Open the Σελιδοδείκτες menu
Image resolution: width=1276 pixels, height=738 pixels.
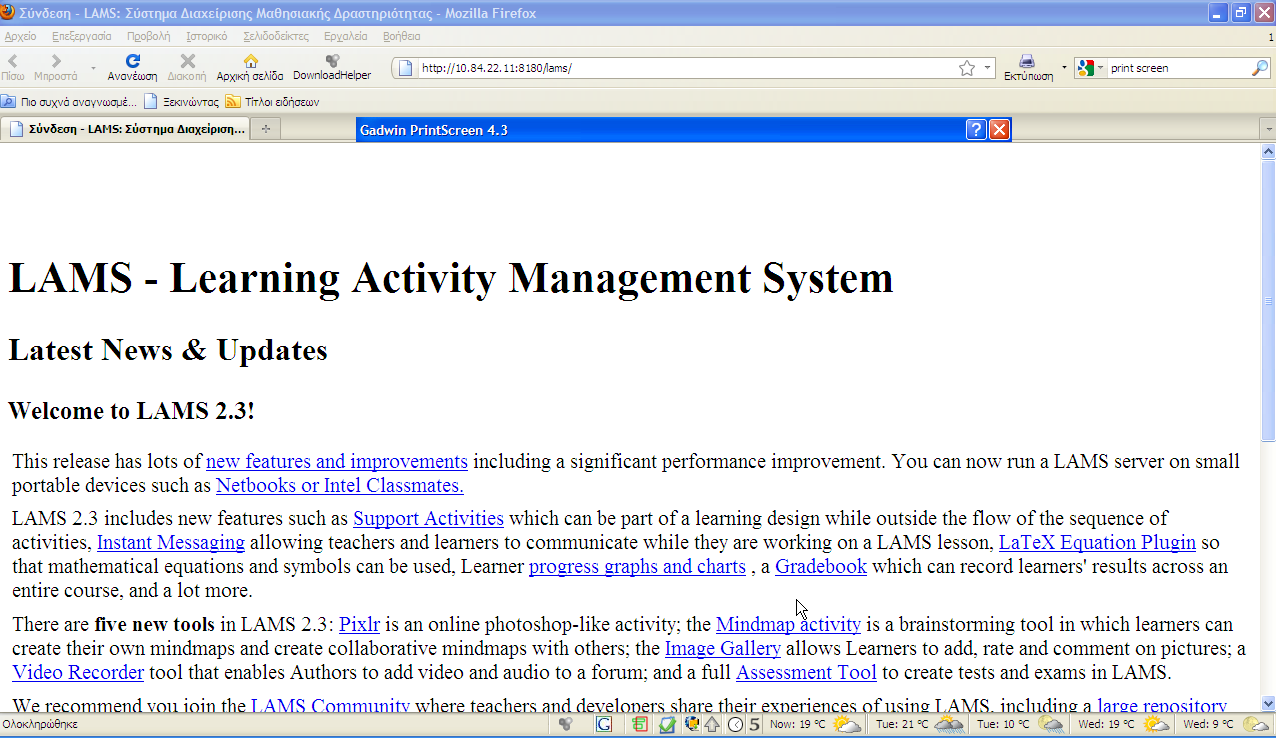pyautogui.click(x=276, y=36)
